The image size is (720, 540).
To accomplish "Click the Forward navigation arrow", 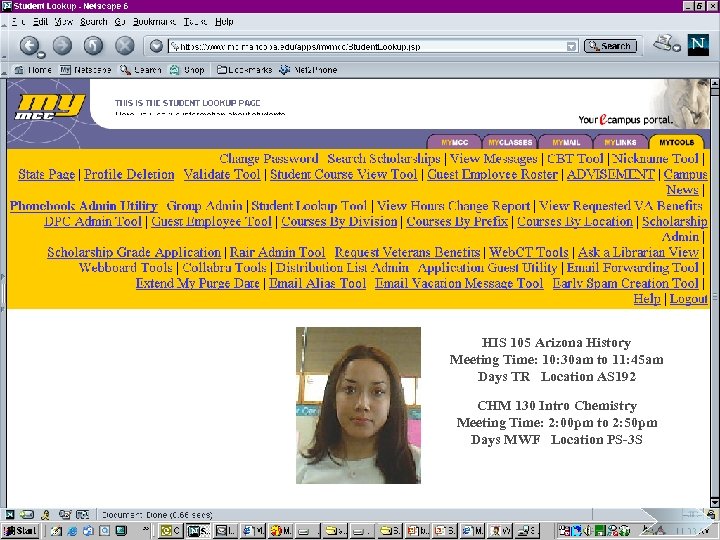I will pyautogui.click(x=62, y=45).
